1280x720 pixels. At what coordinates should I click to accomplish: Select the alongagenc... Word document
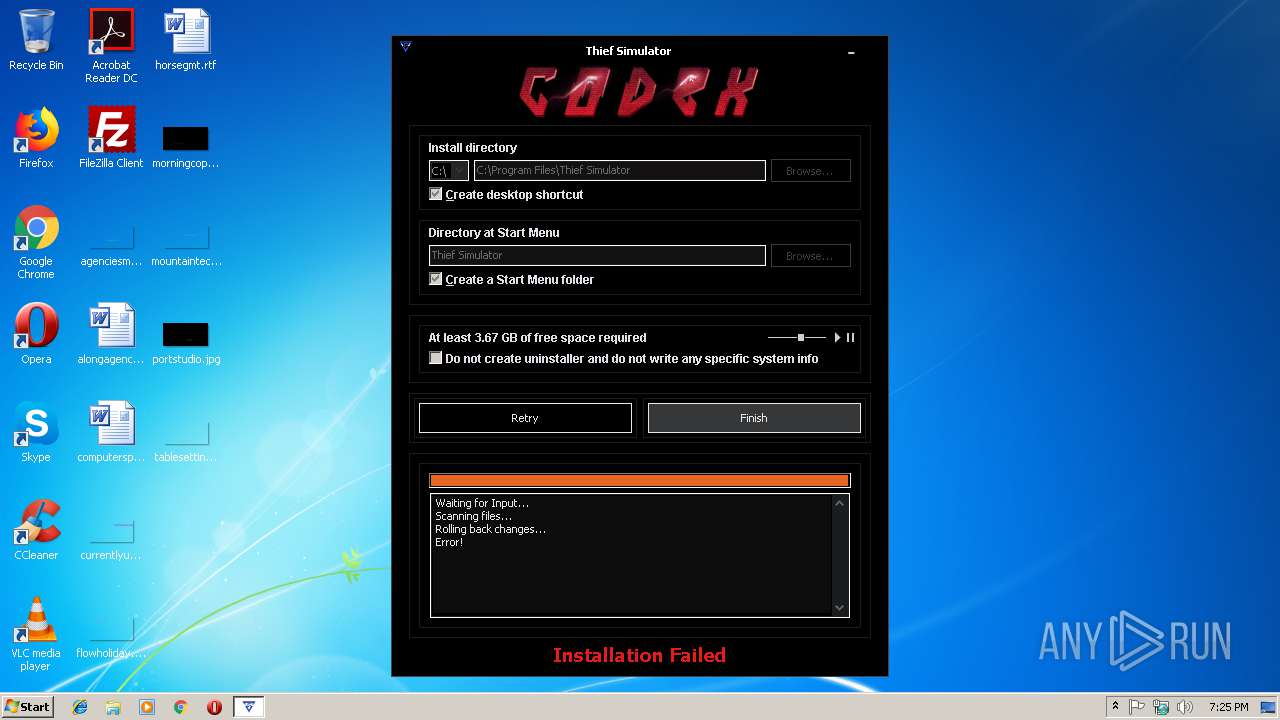click(111, 334)
